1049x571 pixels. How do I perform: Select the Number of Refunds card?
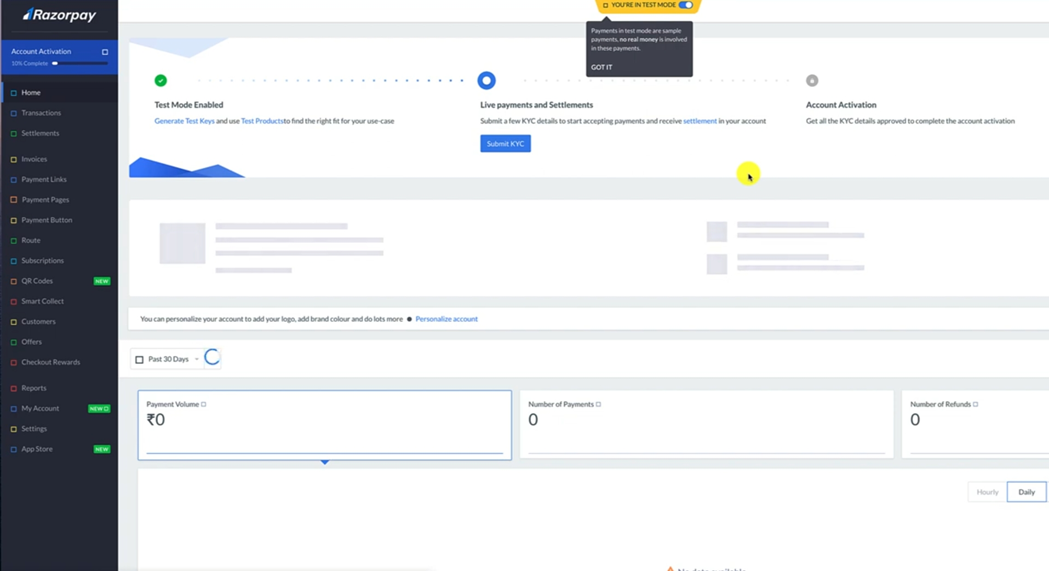975,425
